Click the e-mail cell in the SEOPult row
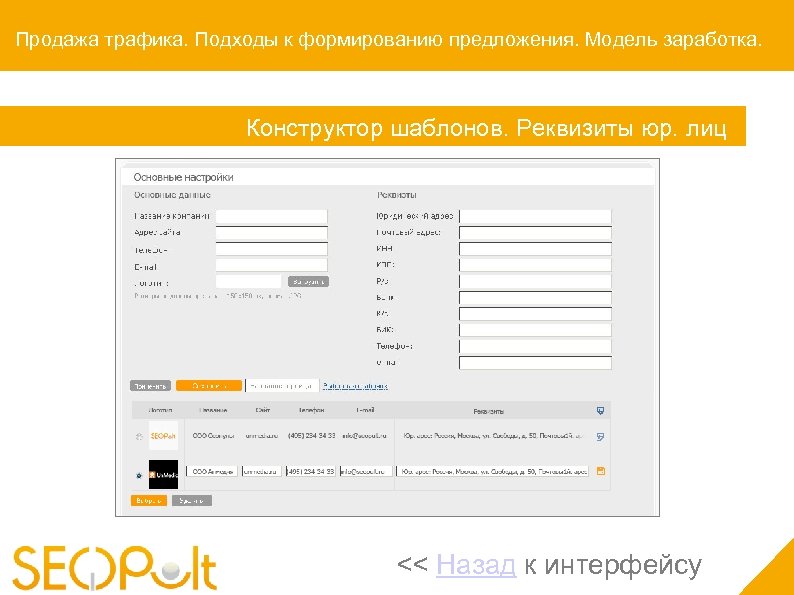 364,435
